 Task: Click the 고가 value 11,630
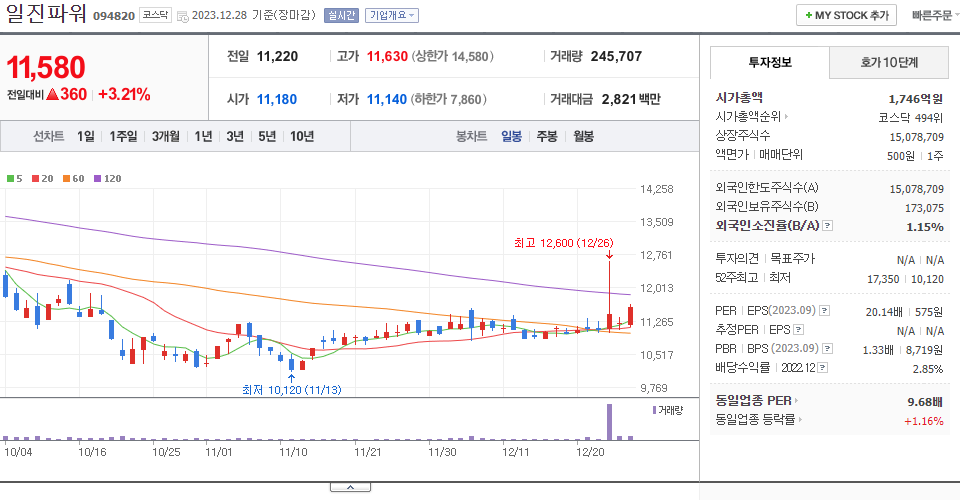click(387, 56)
